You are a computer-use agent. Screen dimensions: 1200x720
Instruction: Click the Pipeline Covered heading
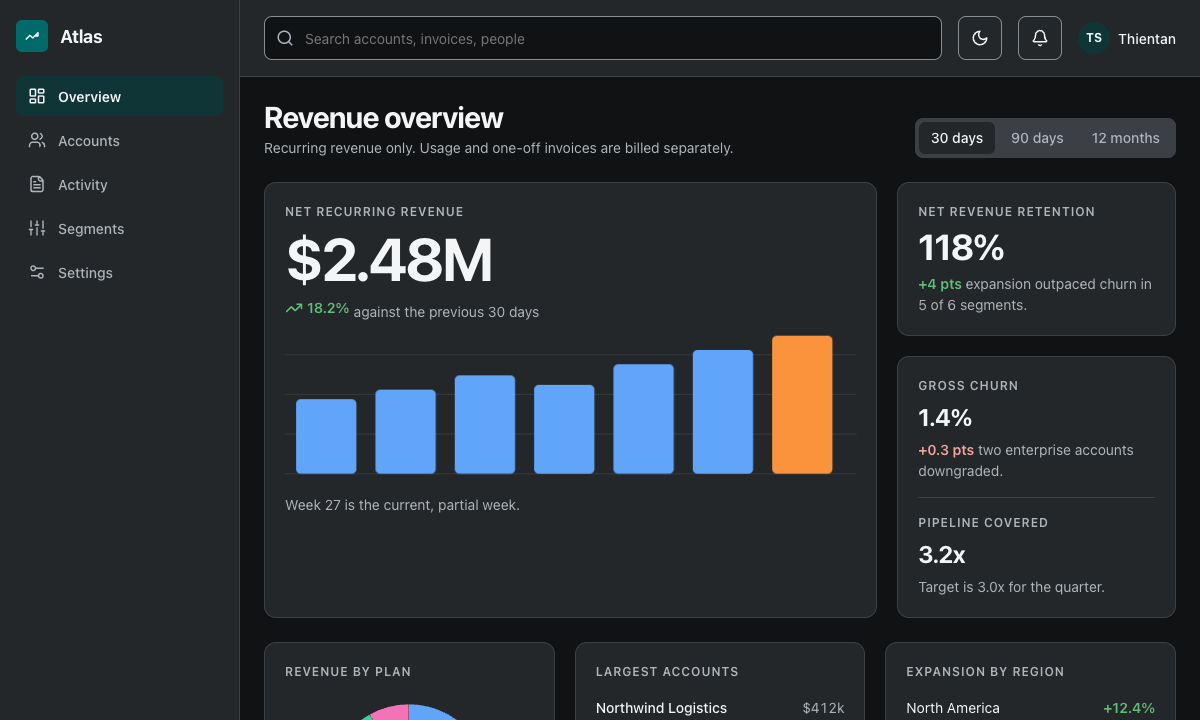tap(983, 523)
